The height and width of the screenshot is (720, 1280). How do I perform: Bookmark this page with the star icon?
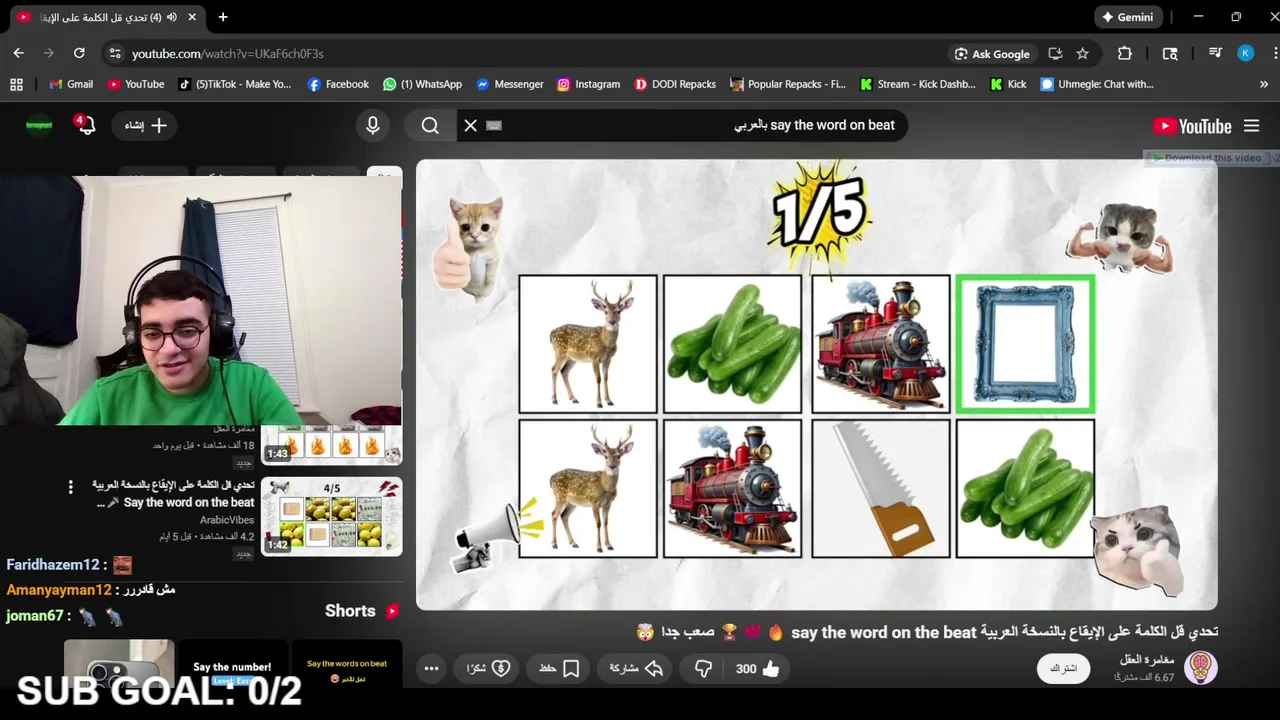(1082, 53)
